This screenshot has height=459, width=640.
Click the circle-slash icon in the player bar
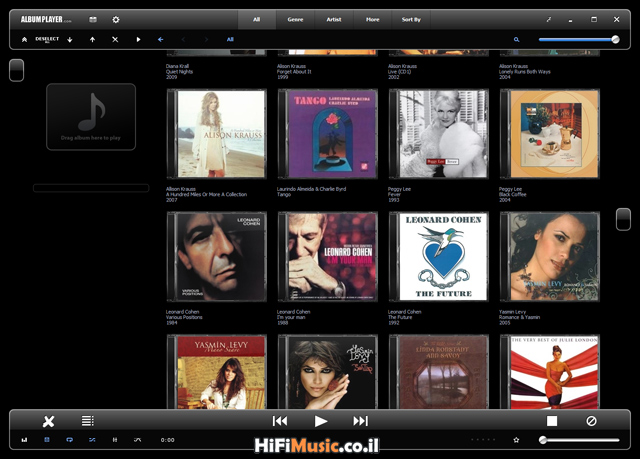click(x=591, y=421)
